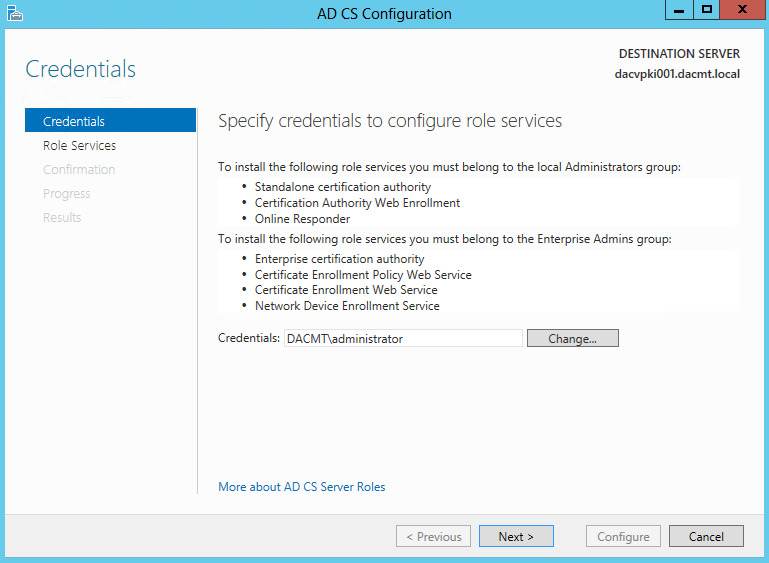Viewport: 769px width, 563px height.
Task: Select the Credentials step in sidebar
Action: (x=110, y=121)
